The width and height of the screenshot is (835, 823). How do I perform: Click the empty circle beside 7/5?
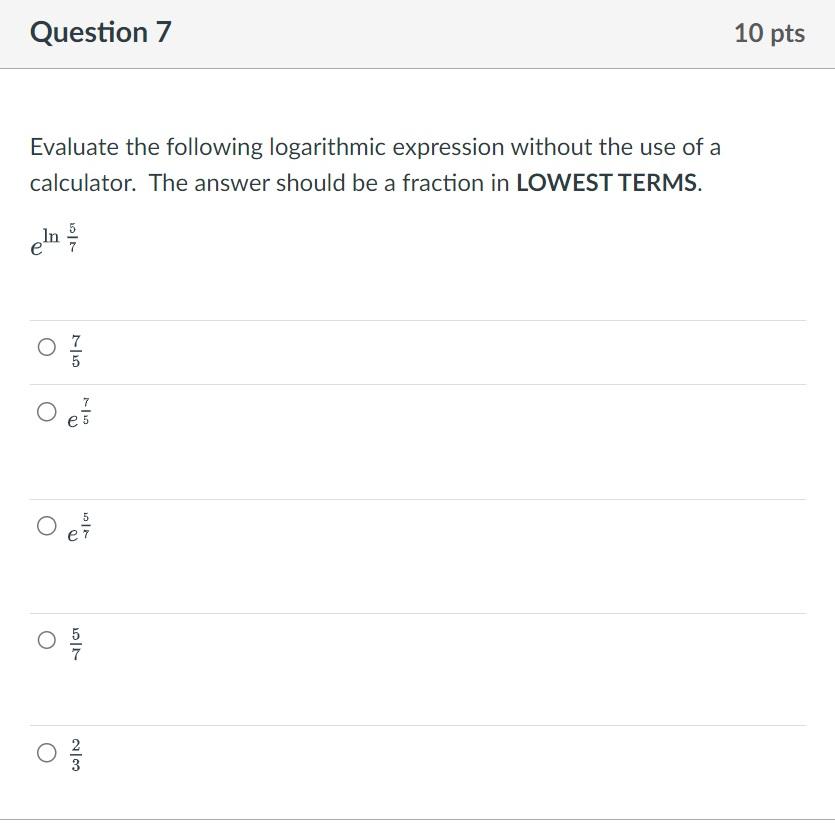pos(46,347)
